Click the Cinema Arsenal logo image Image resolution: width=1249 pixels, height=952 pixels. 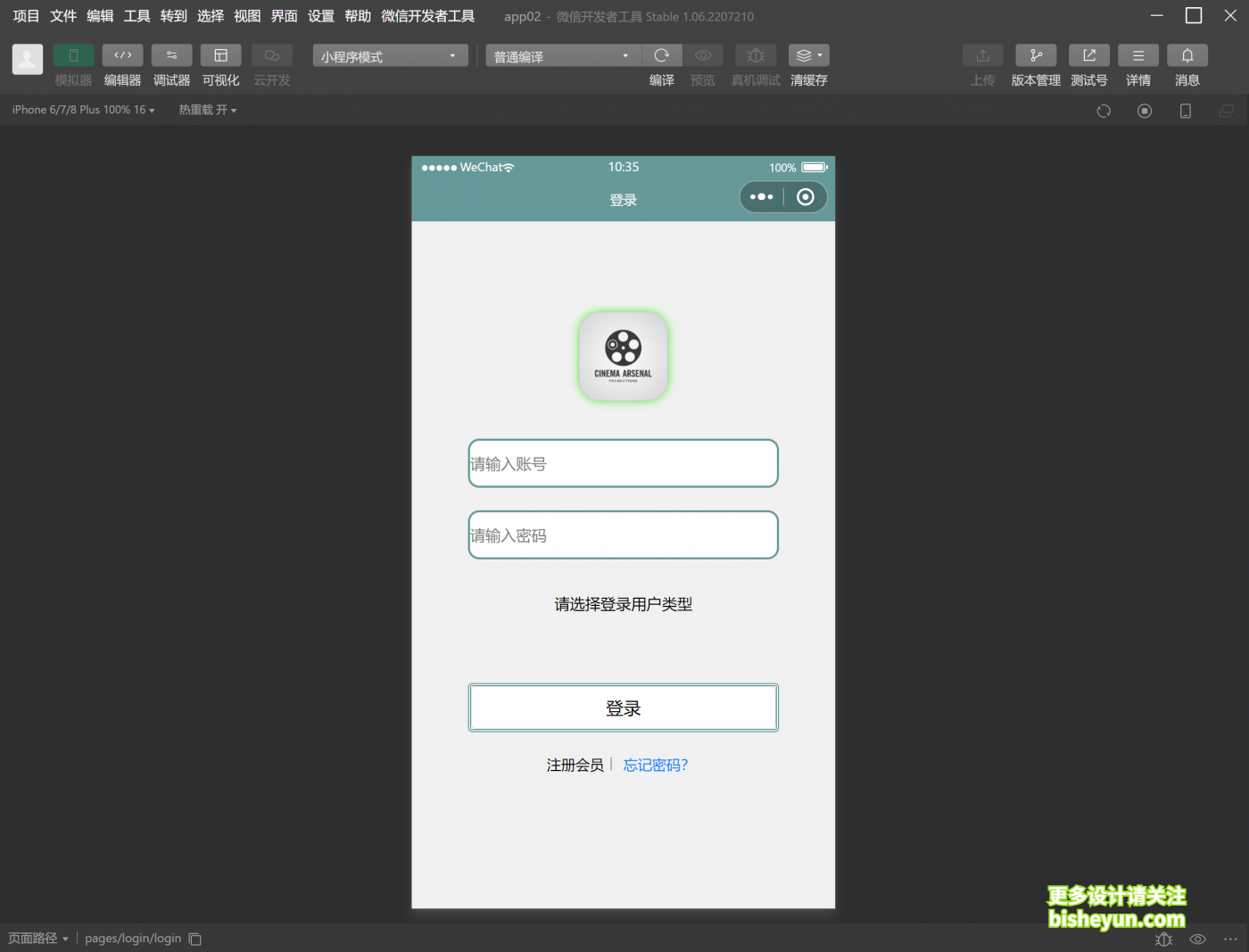tap(624, 356)
